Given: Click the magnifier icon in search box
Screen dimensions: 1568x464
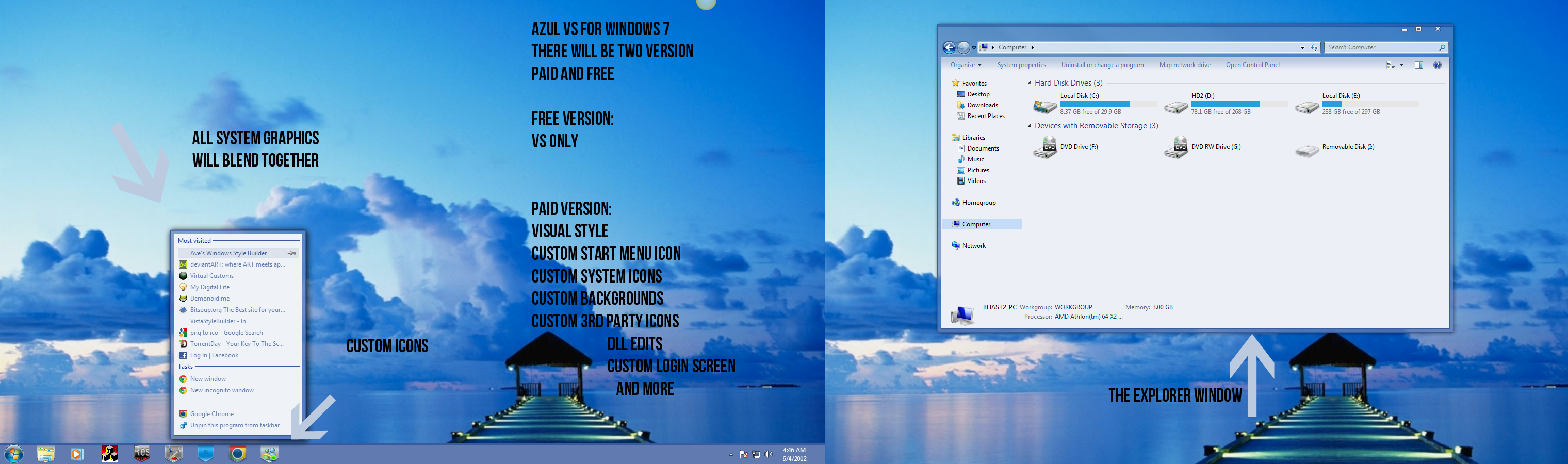Looking at the screenshot, I should pyautogui.click(x=1442, y=47).
